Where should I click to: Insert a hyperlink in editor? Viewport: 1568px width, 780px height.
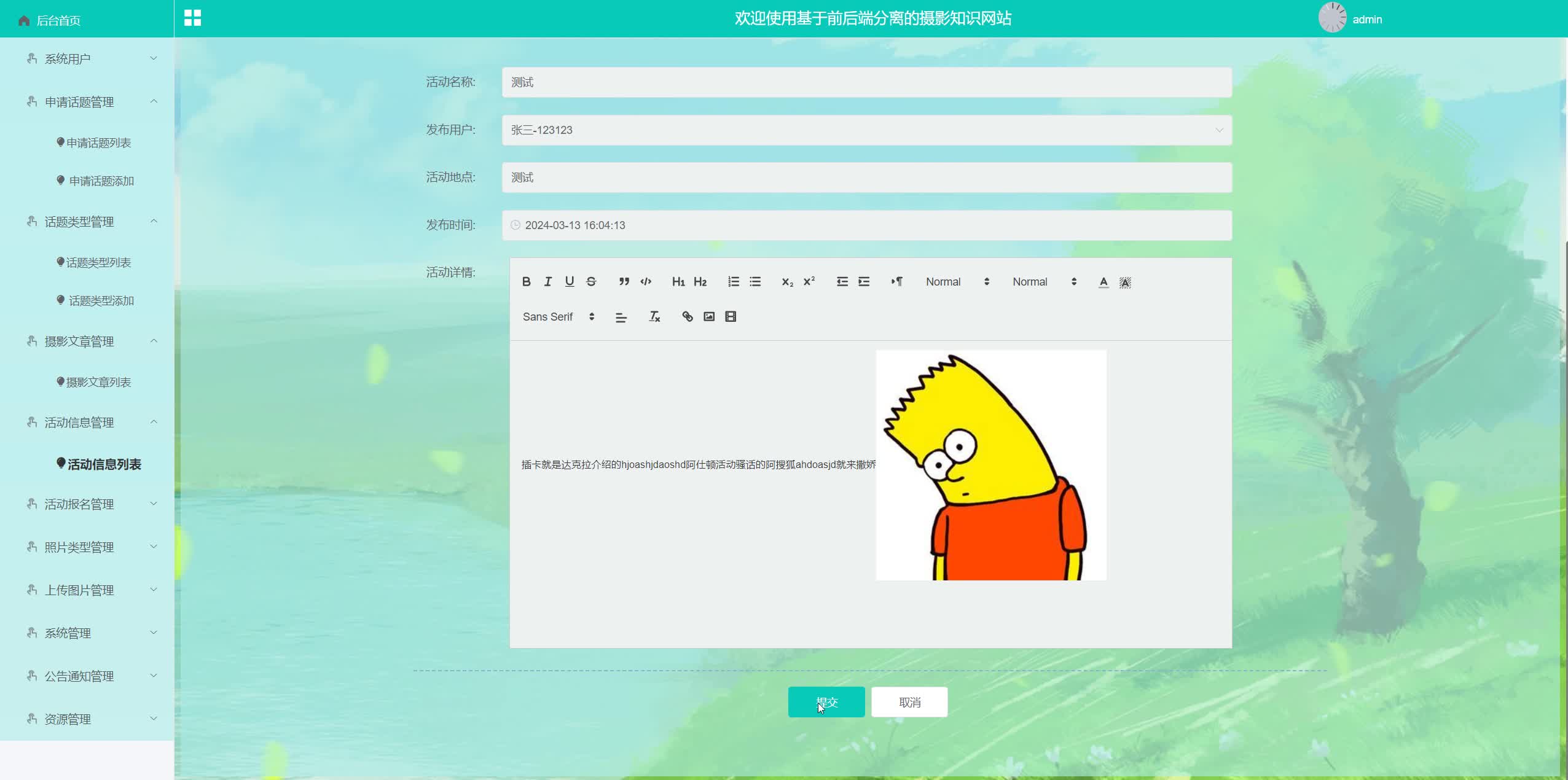(687, 317)
